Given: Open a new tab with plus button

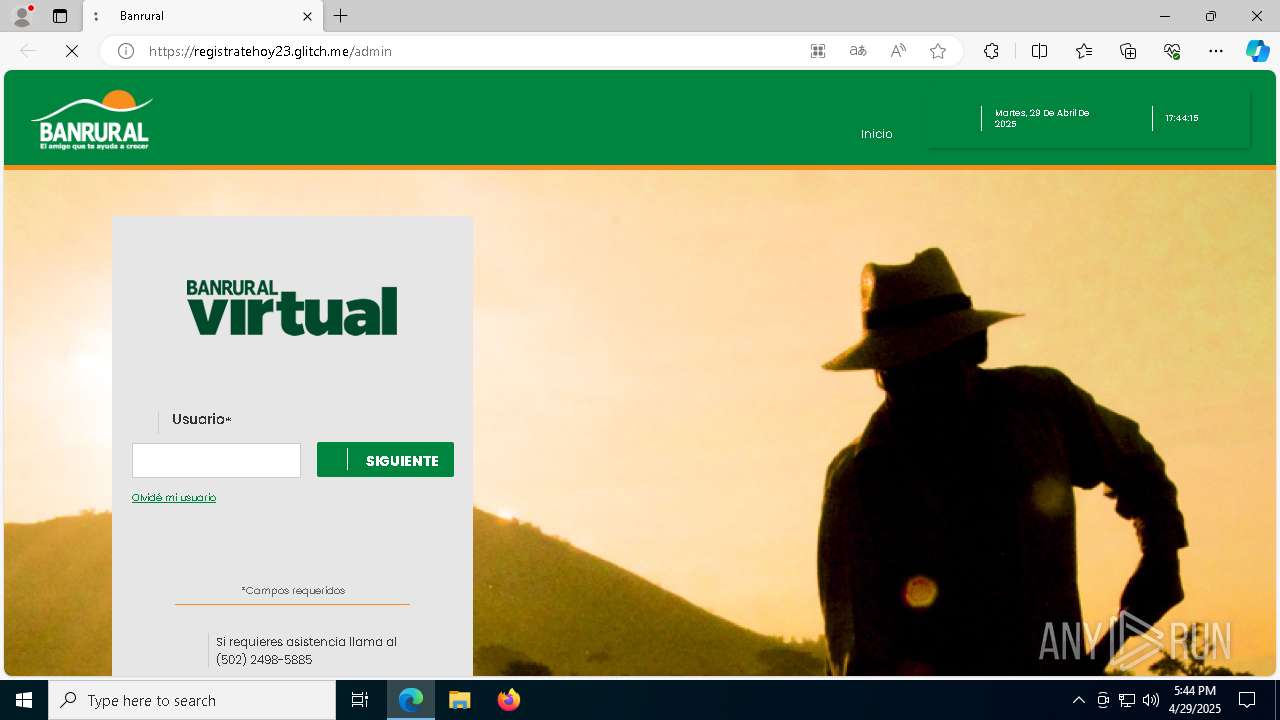Looking at the screenshot, I should (341, 16).
